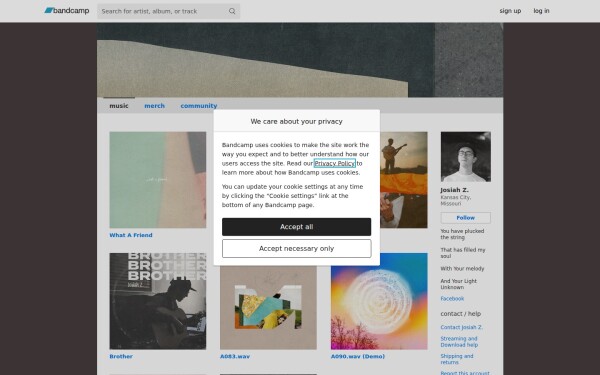Open the Brother album cover
The image size is (600, 375).
point(158,301)
